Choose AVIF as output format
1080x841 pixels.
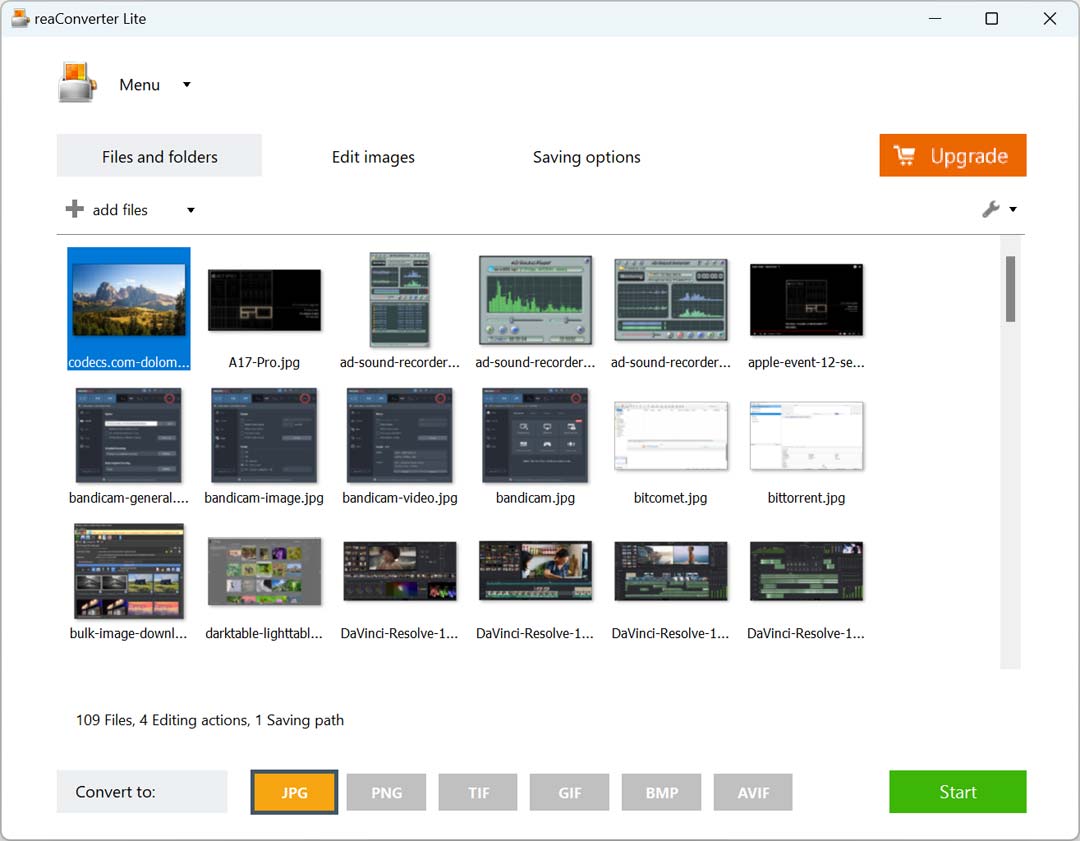[753, 792]
